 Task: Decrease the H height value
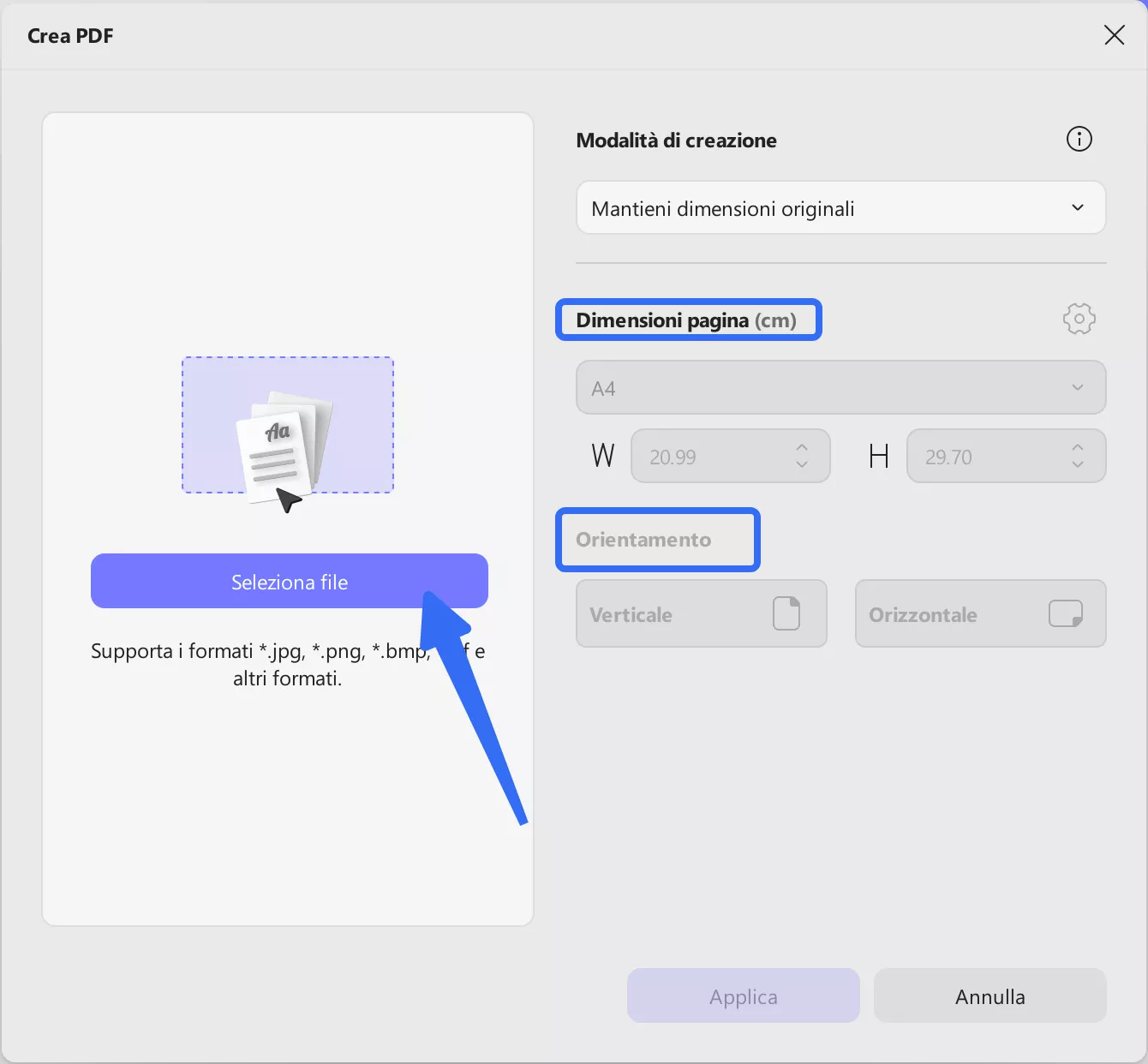pyautogui.click(x=1078, y=464)
